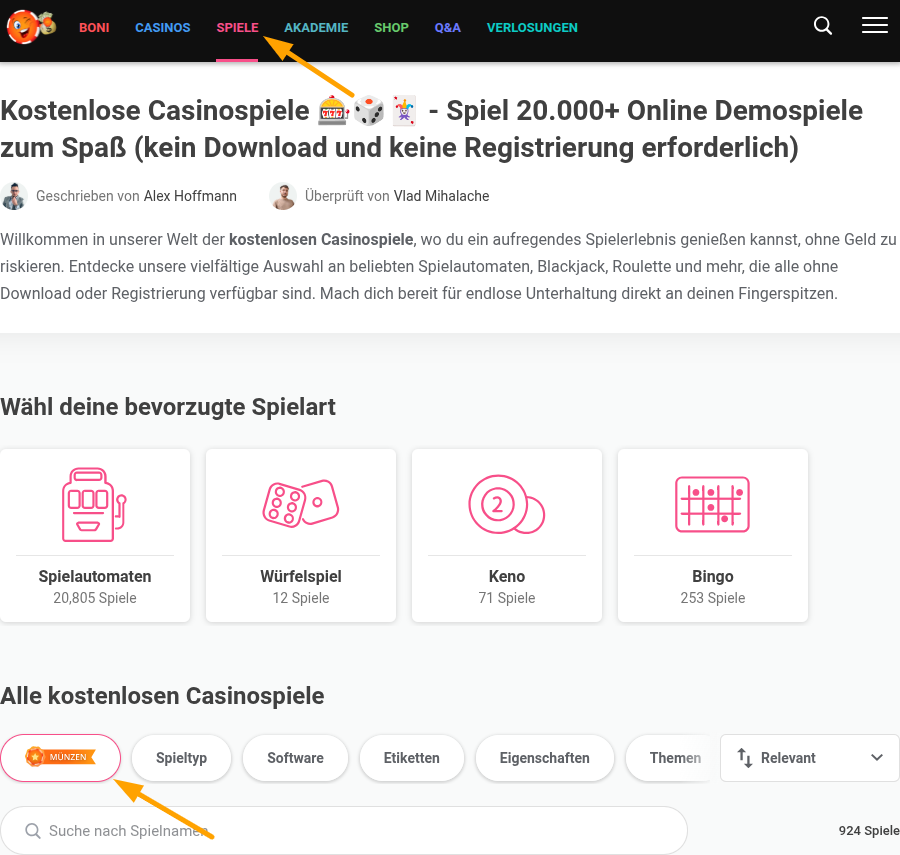Click the slot machine Spielautomaten icon
900x855 pixels.
point(95,504)
